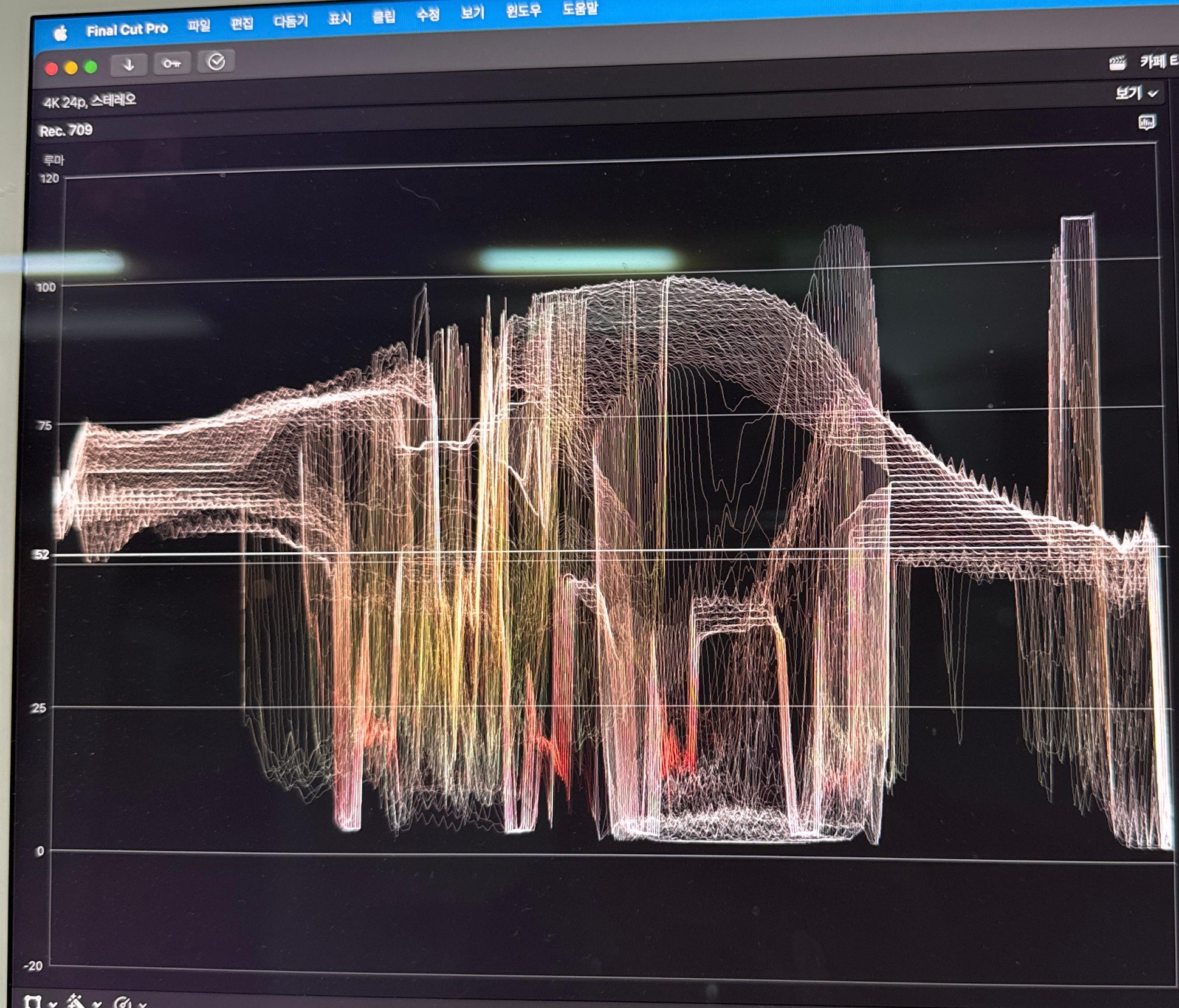Viewport: 1179px width, 1008px height.
Task: Click the Final Cut Pro app menu
Action: (126, 29)
